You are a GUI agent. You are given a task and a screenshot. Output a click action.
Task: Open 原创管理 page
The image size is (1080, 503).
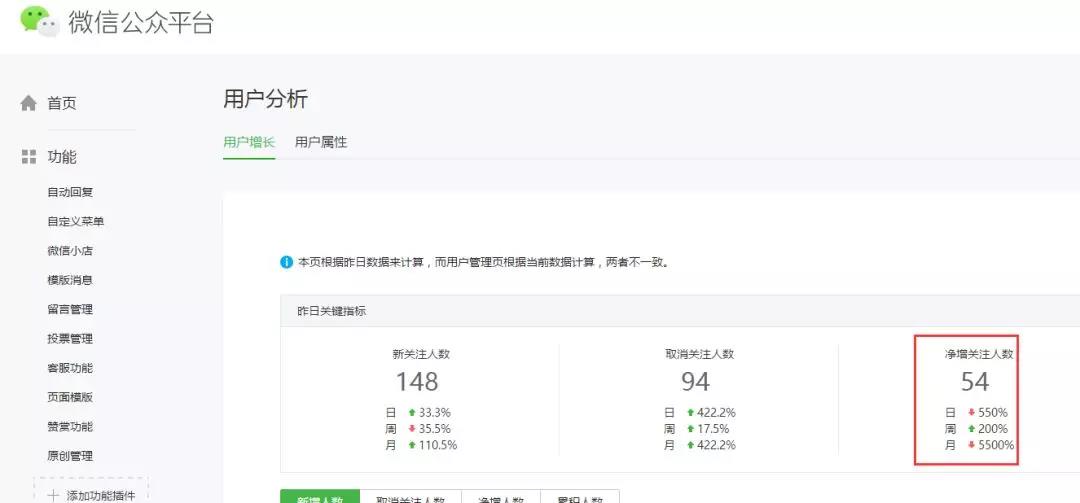[x=70, y=456]
